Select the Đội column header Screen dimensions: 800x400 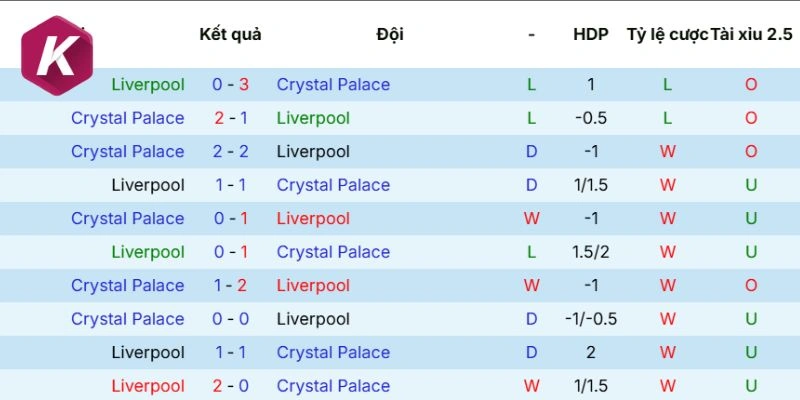tap(390, 34)
